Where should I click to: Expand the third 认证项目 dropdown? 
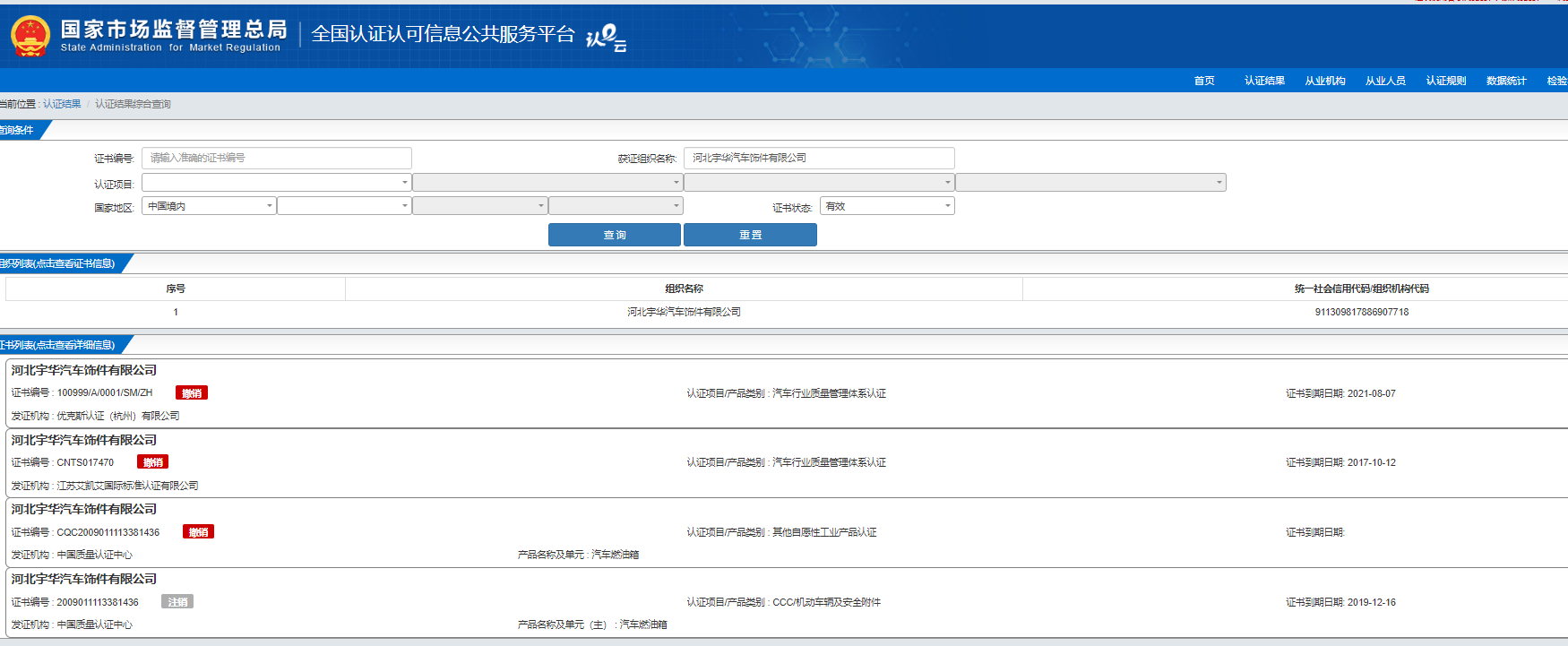[x=819, y=182]
